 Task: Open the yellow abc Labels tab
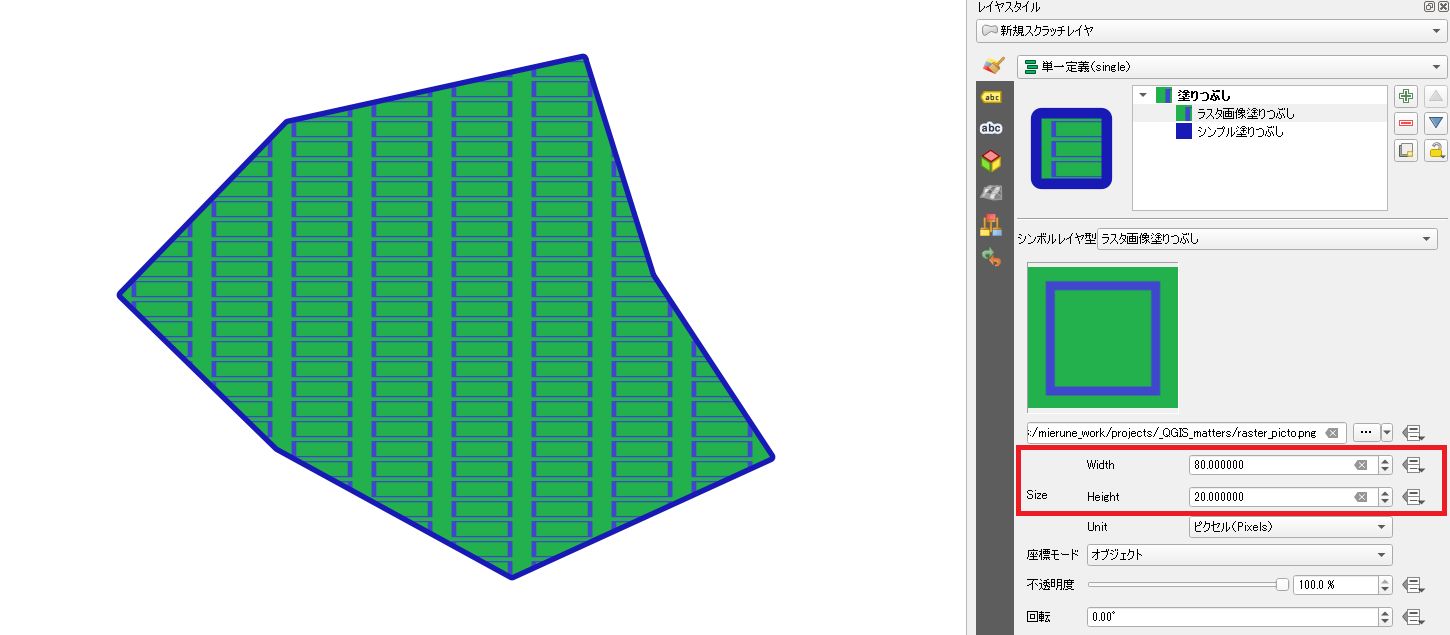coord(991,97)
